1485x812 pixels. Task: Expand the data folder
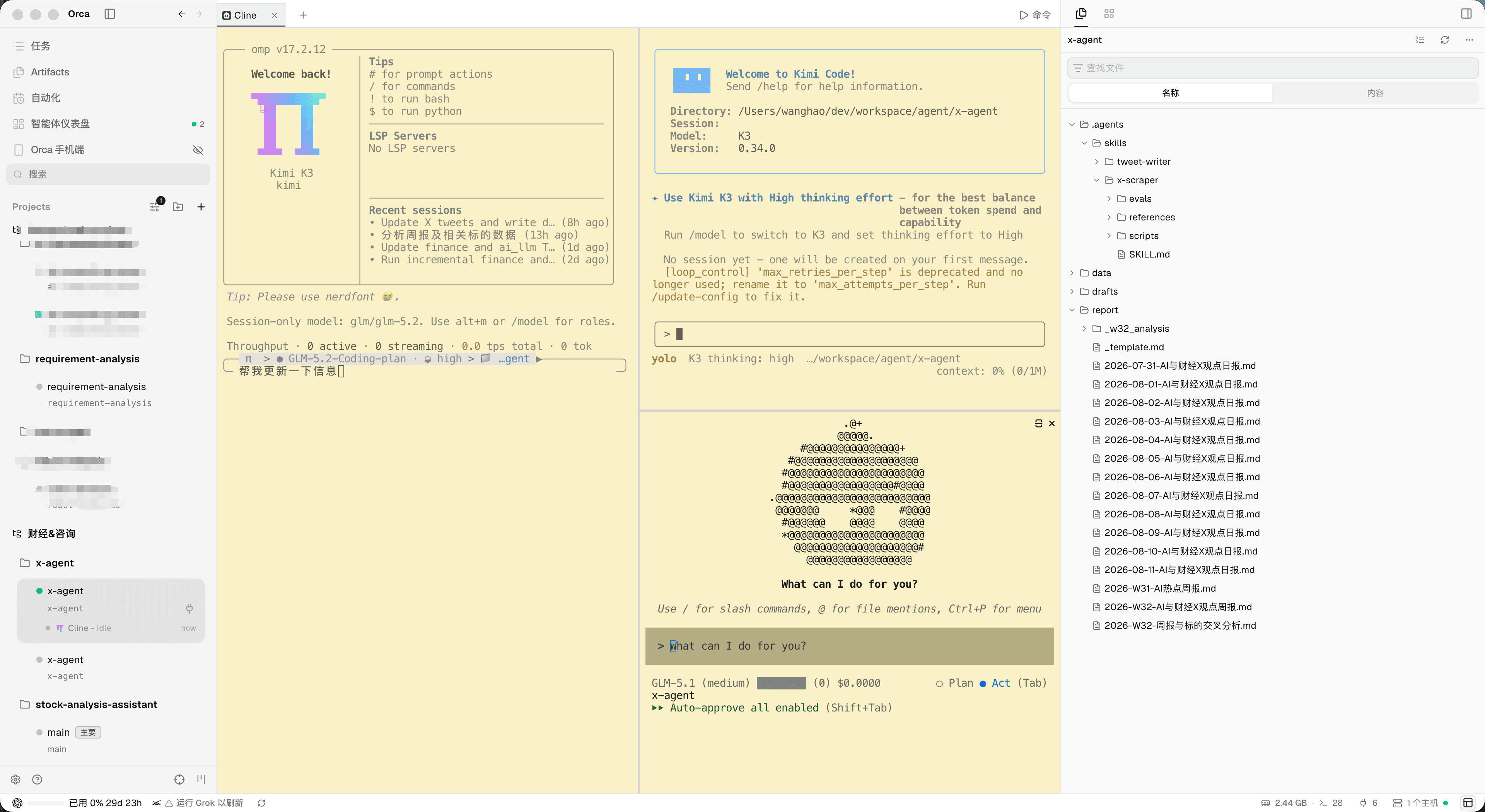(1072, 273)
